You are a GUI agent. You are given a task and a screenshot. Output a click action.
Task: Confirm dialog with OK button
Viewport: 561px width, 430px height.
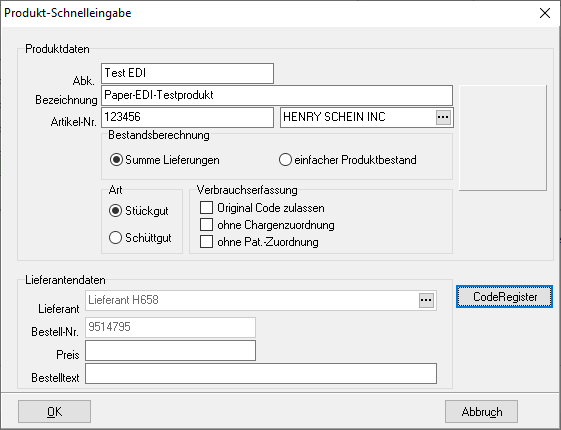pos(54,411)
